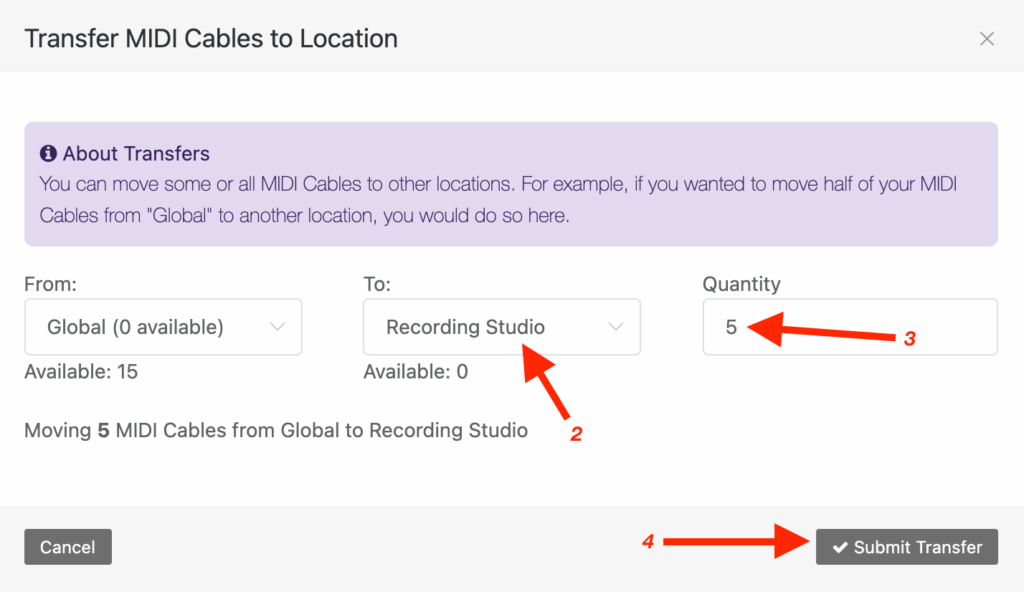The width and height of the screenshot is (1024, 592).
Task: Click the Moving 5 MIDI Cables summary text
Action: pyautogui.click(x=275, y=430)
